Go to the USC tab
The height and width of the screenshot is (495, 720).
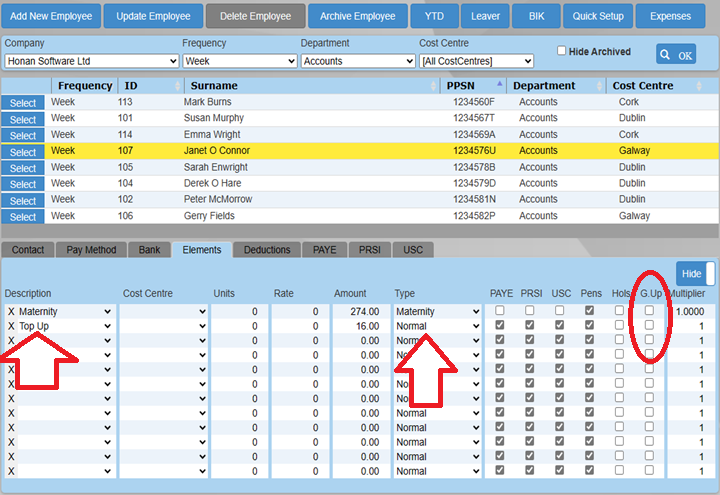(412, 250)
